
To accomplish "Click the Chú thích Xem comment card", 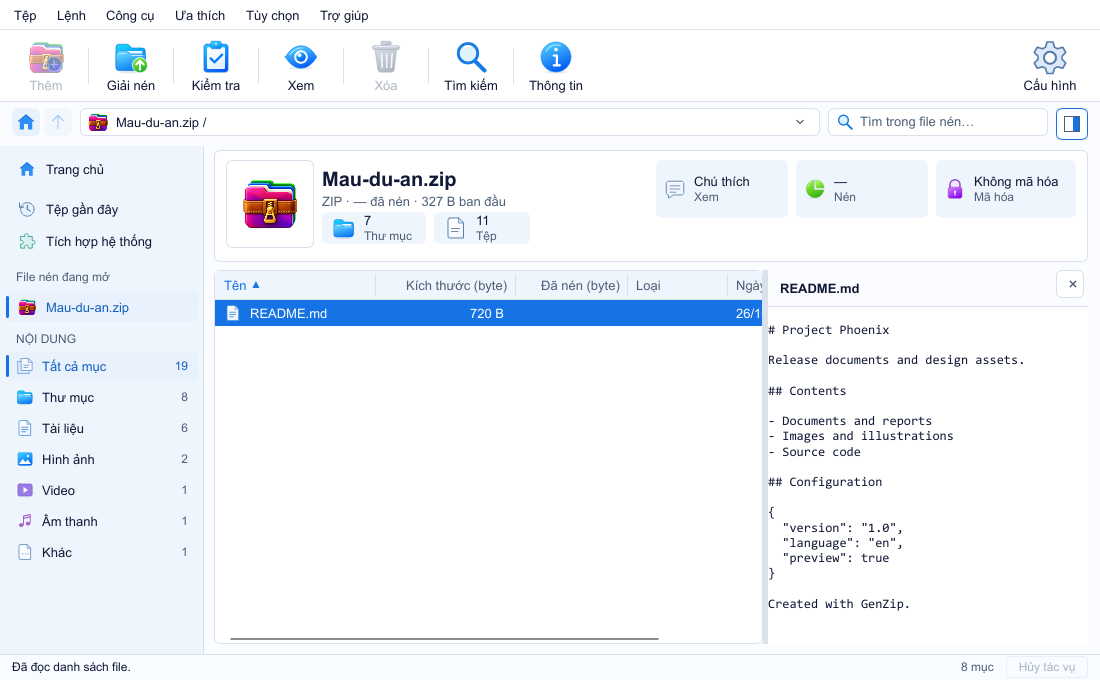I will [x=722, y=189].
